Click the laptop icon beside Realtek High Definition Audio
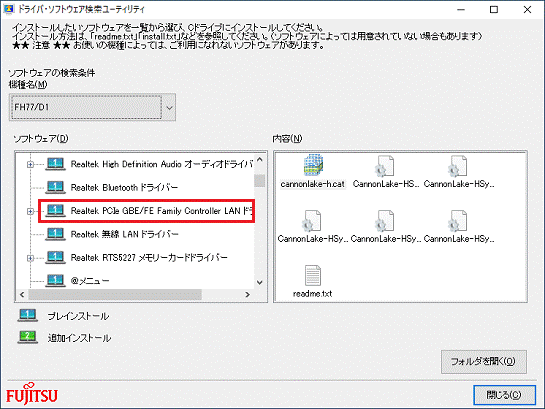Viewport: 545px width, 409px height. click(x=55, y=164)
